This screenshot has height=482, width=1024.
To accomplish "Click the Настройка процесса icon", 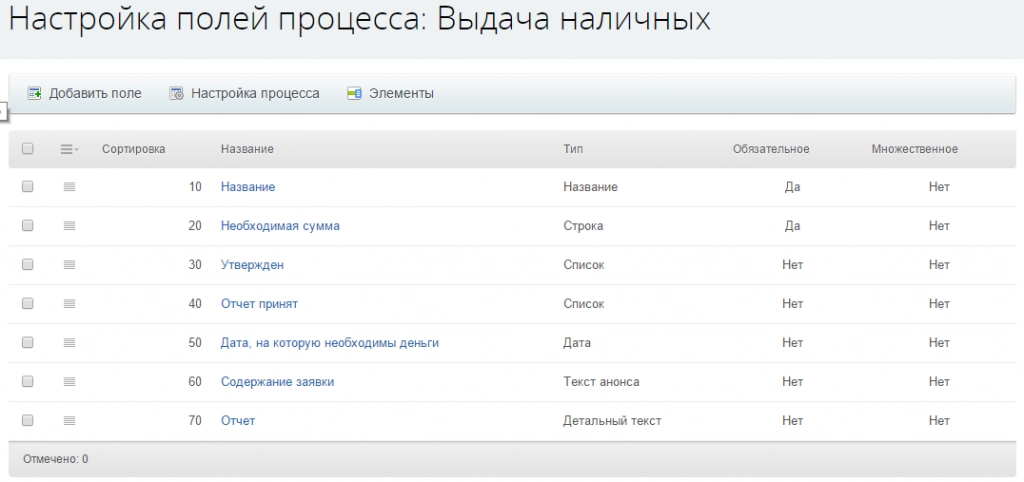I will [x=176, y=93].
